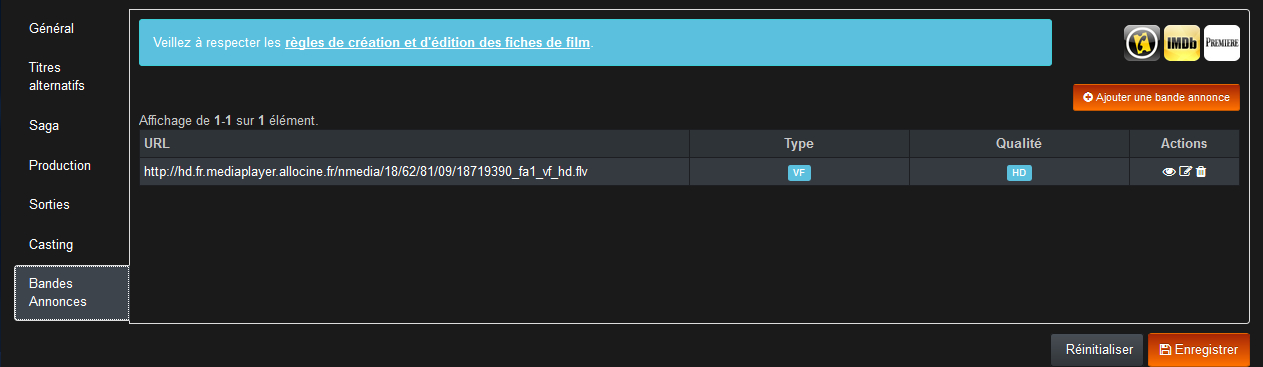The height and width of the screenshot is (367, 1263).
Task: Click the trailer URL in the table
Action: click(366, 172)
